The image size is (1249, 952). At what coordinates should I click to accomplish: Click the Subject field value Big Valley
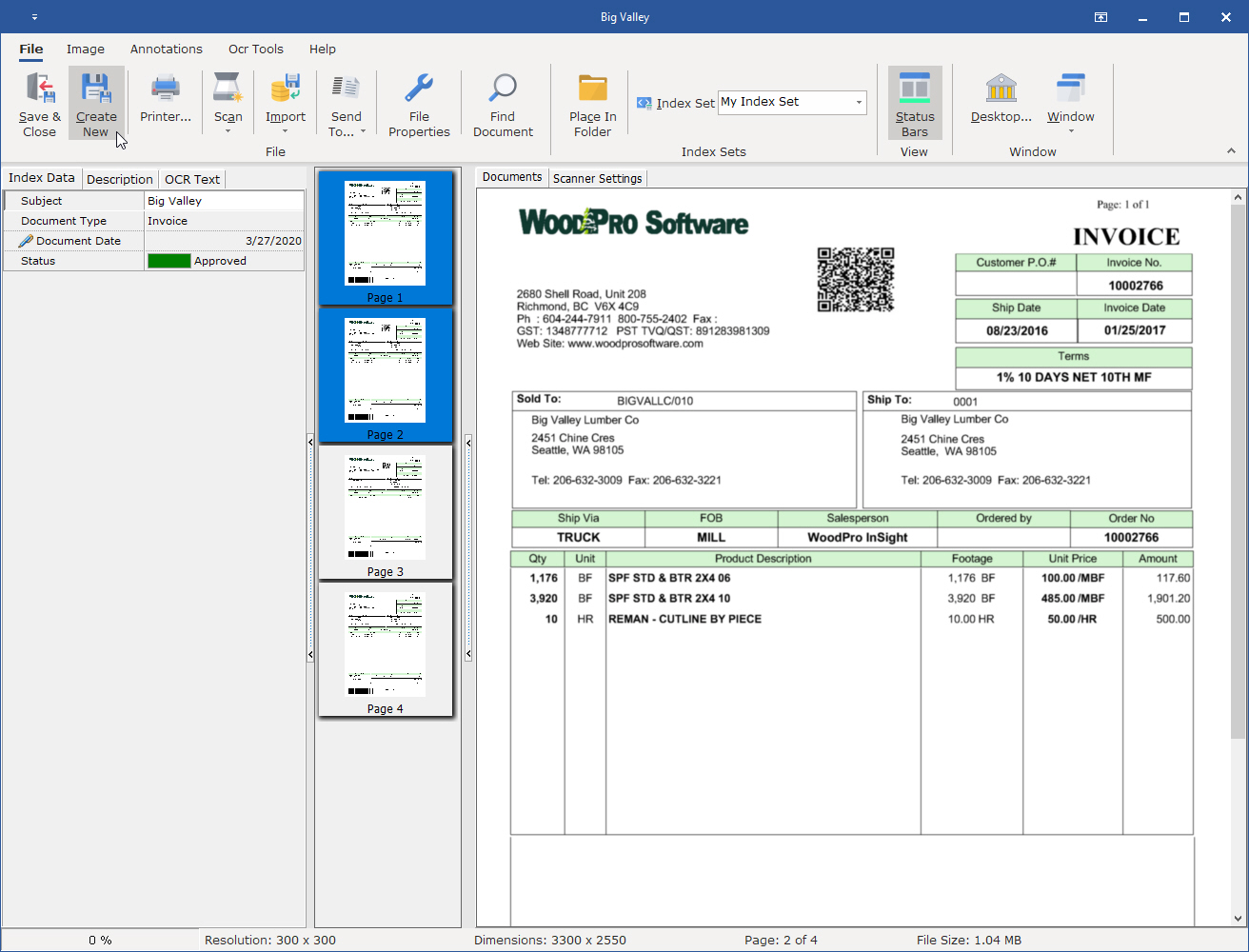pyautogui.click(x=225, y=201)
